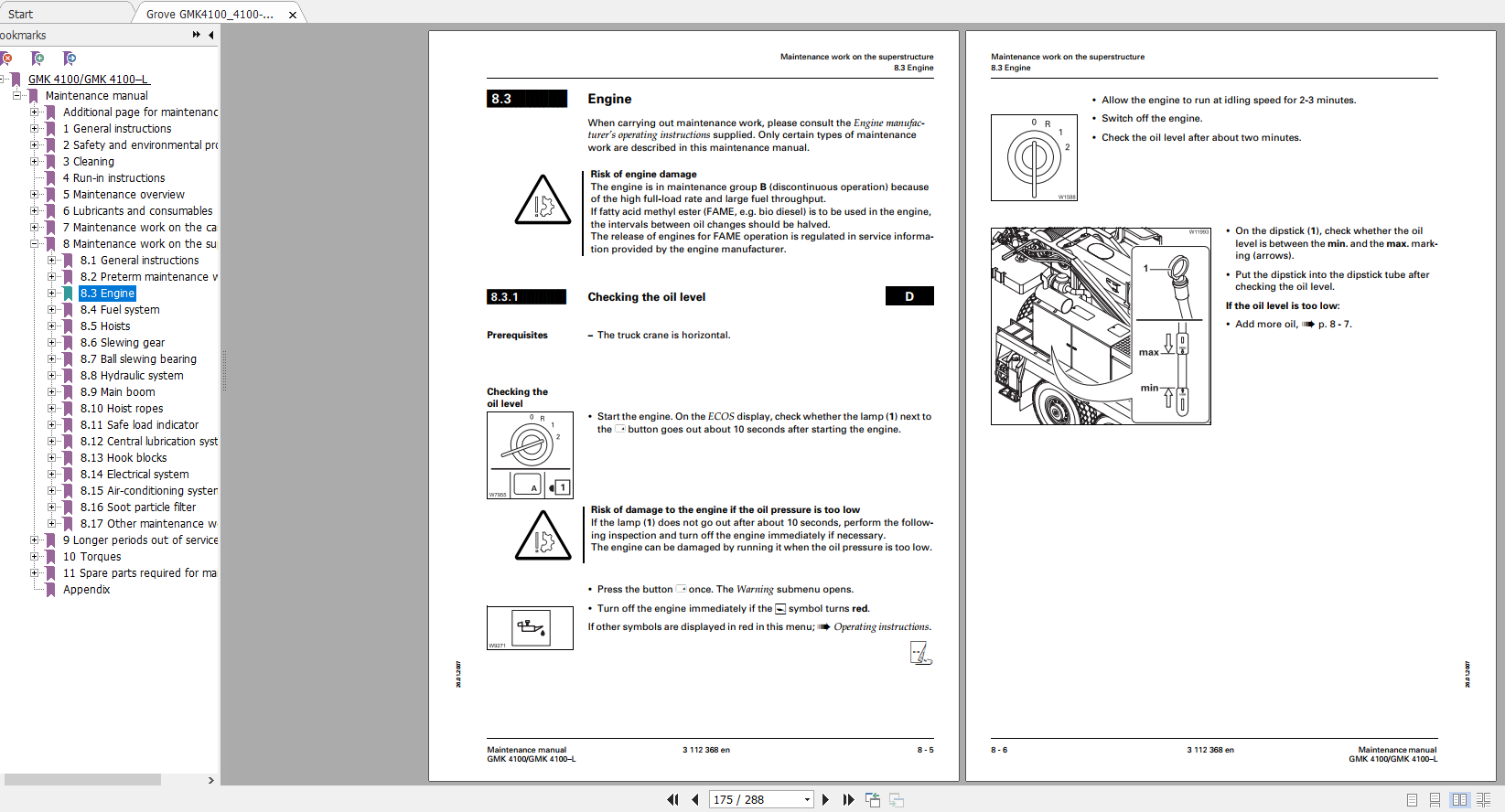This screenshot has width=1505, height=812.
Task: Click the previous view icon
Action: coord(873,799)
